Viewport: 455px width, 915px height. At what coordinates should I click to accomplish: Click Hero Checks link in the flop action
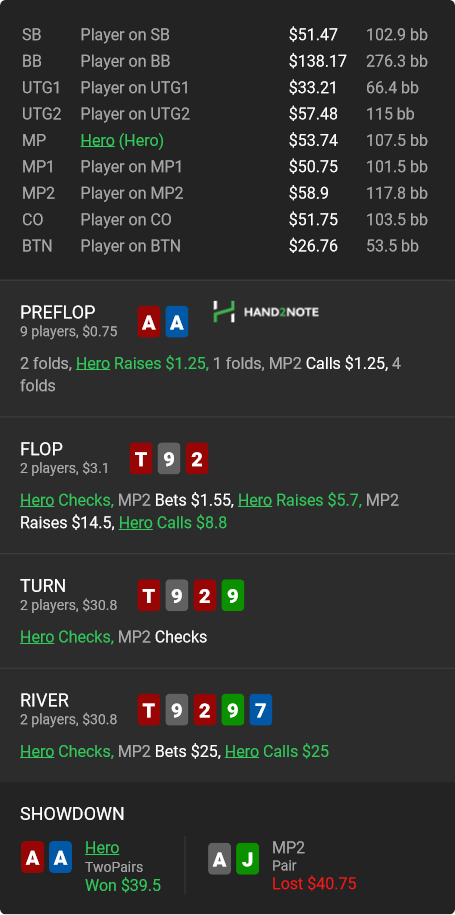(x=66, y=500)
